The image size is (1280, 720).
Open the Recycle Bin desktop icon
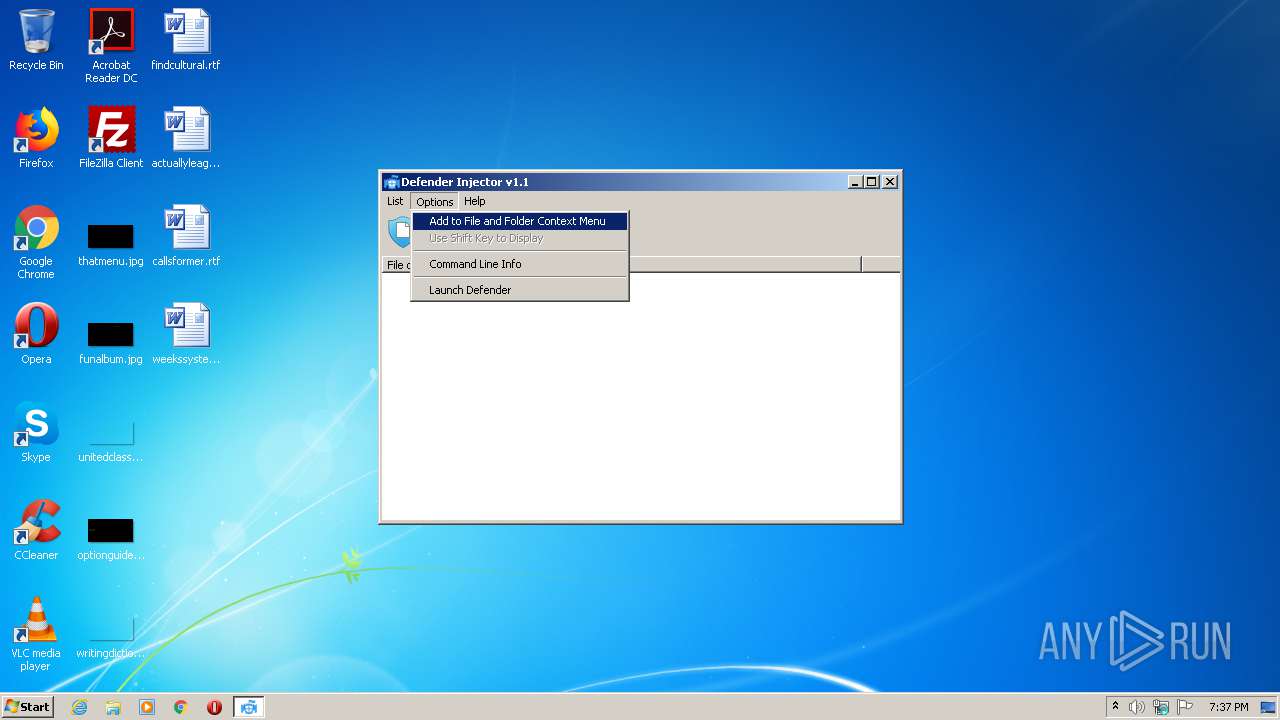click(36, 40)
